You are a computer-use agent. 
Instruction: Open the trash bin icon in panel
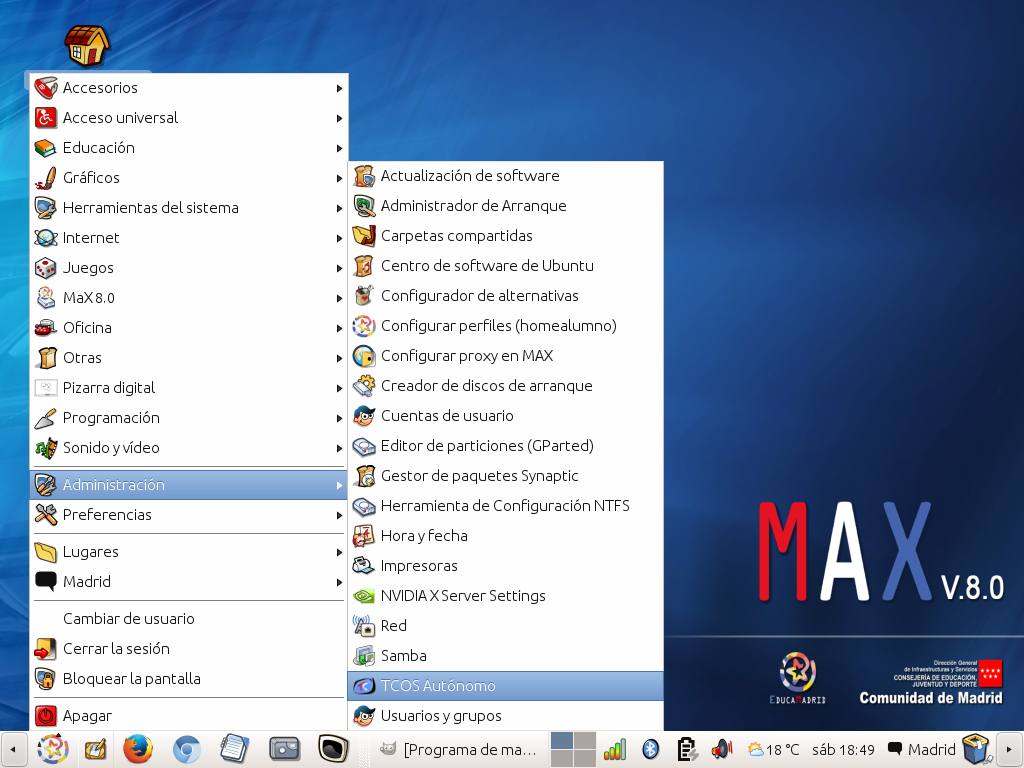tap(974, 748)
